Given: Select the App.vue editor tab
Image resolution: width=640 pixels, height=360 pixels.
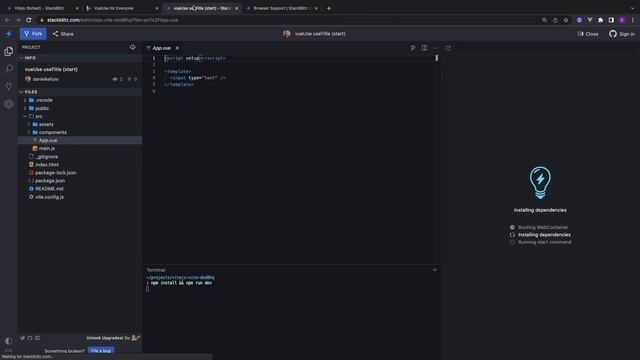Looking at the screenshot, I should [162, 48].
